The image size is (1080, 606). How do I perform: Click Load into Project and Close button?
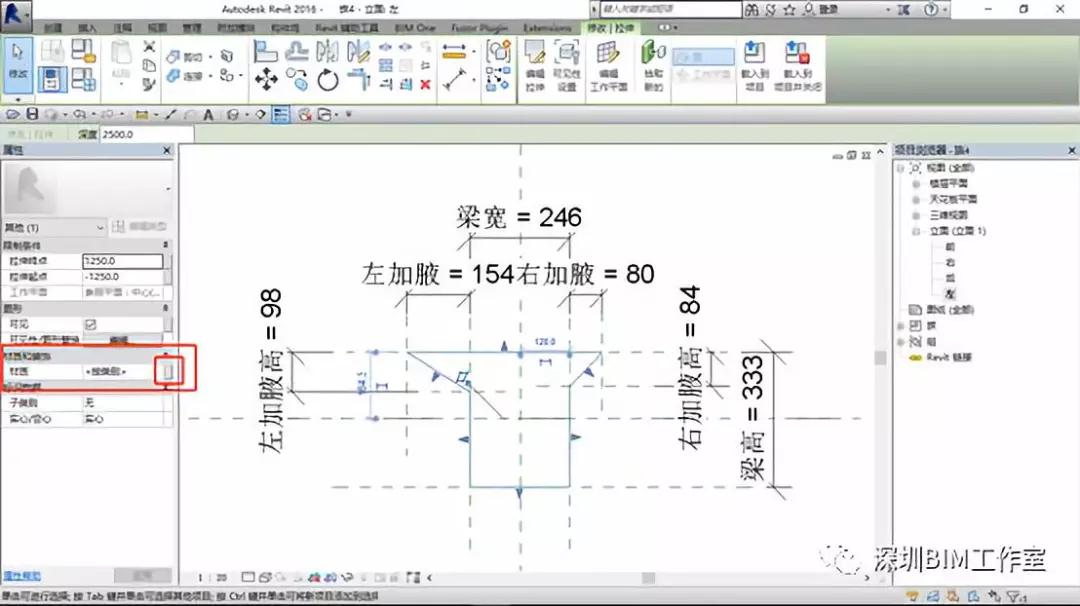click(x=797, y=65)
